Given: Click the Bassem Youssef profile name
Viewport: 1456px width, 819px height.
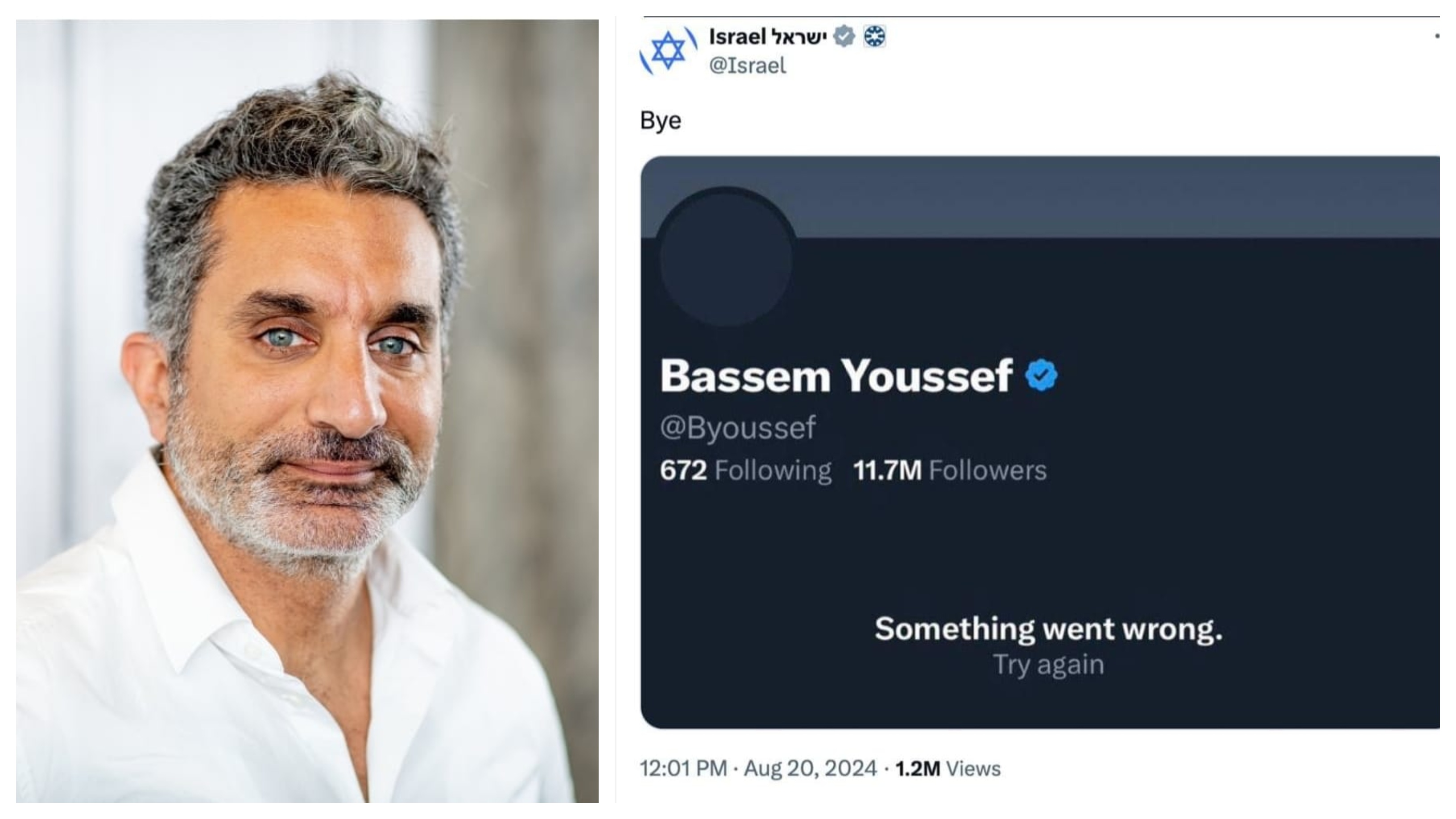Looking at the screenshot, I should tap(836, 375).
